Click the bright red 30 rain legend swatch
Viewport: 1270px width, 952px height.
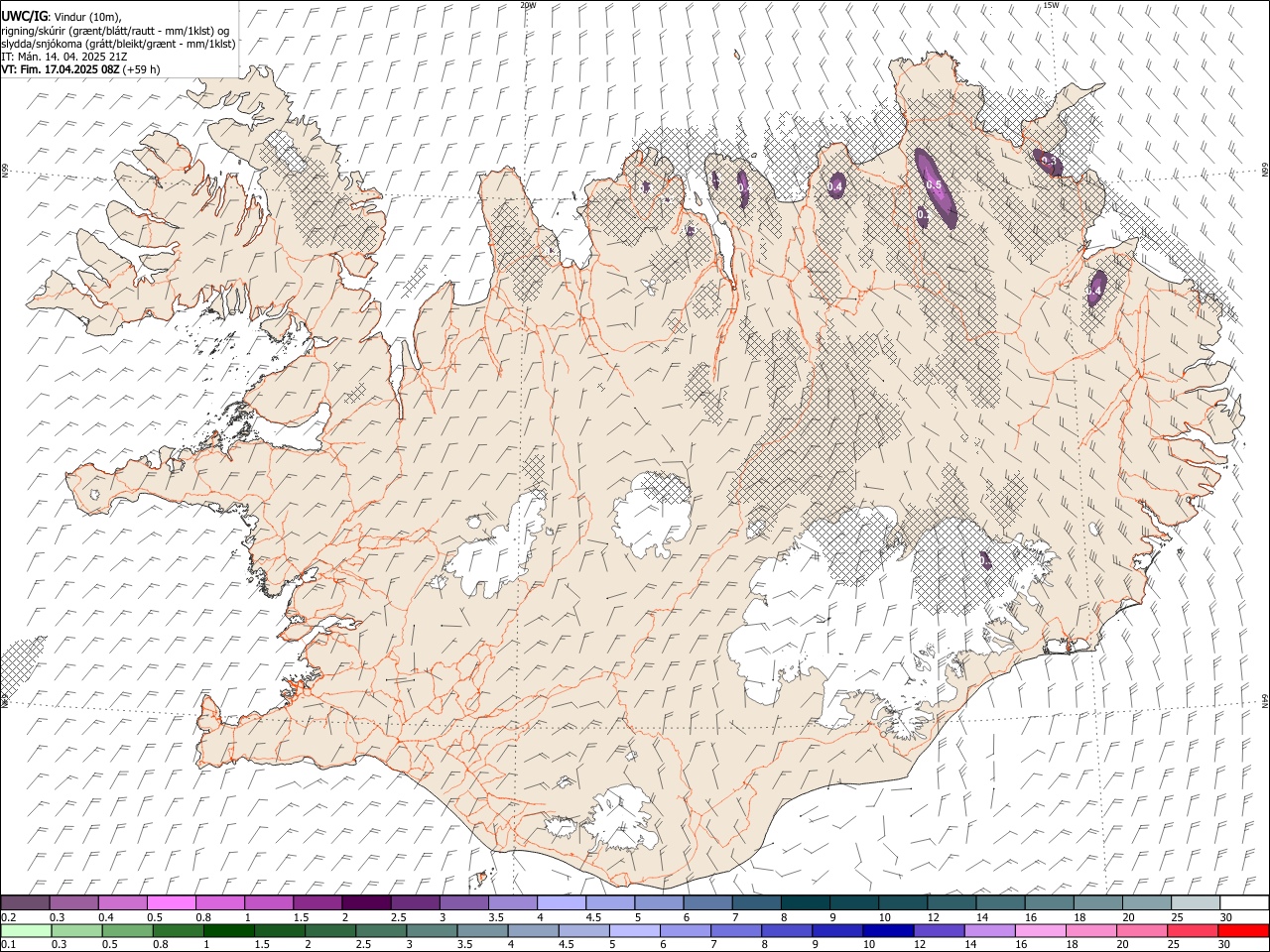pyautogui.click(x=1242, y=930)
